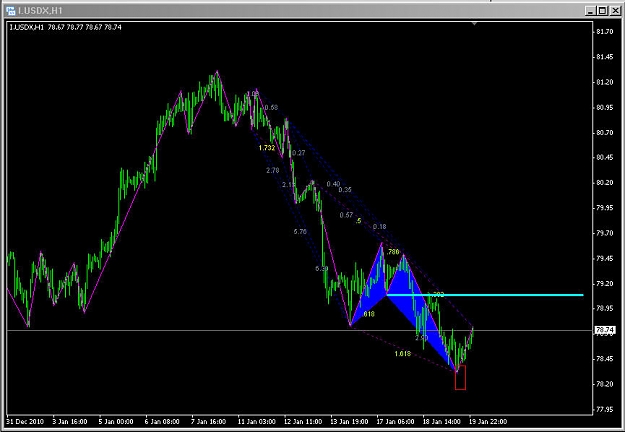Select the 0.18 ratio label

click(x=379, y=226)
